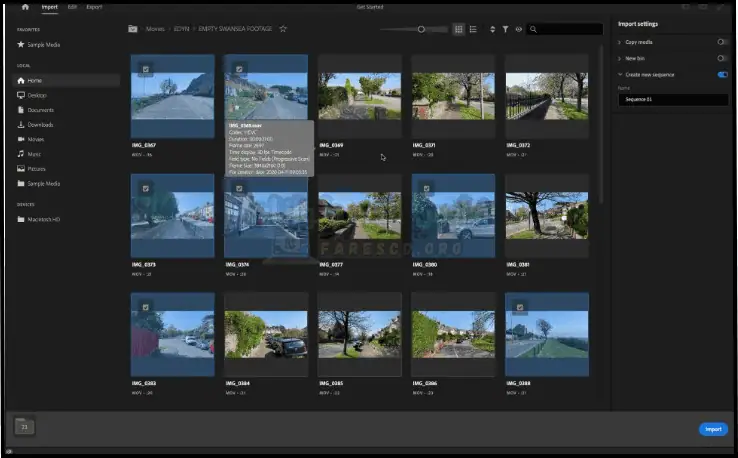
Task: Switch to the Edit tab
Action: click(x=71, y=7)
